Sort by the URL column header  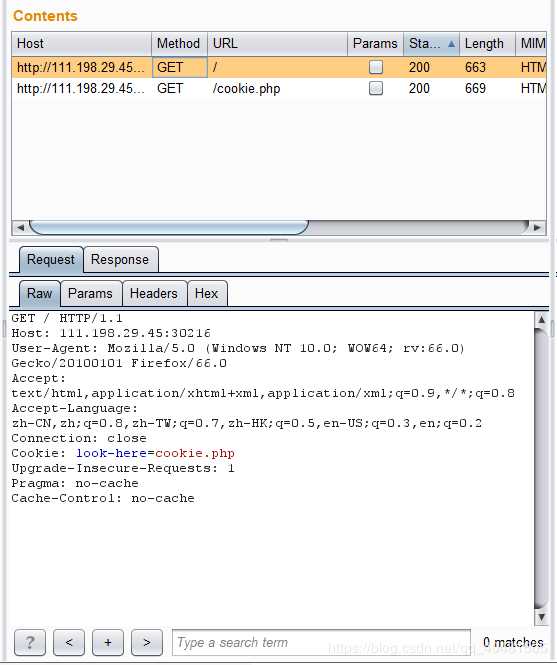[277, 44]
